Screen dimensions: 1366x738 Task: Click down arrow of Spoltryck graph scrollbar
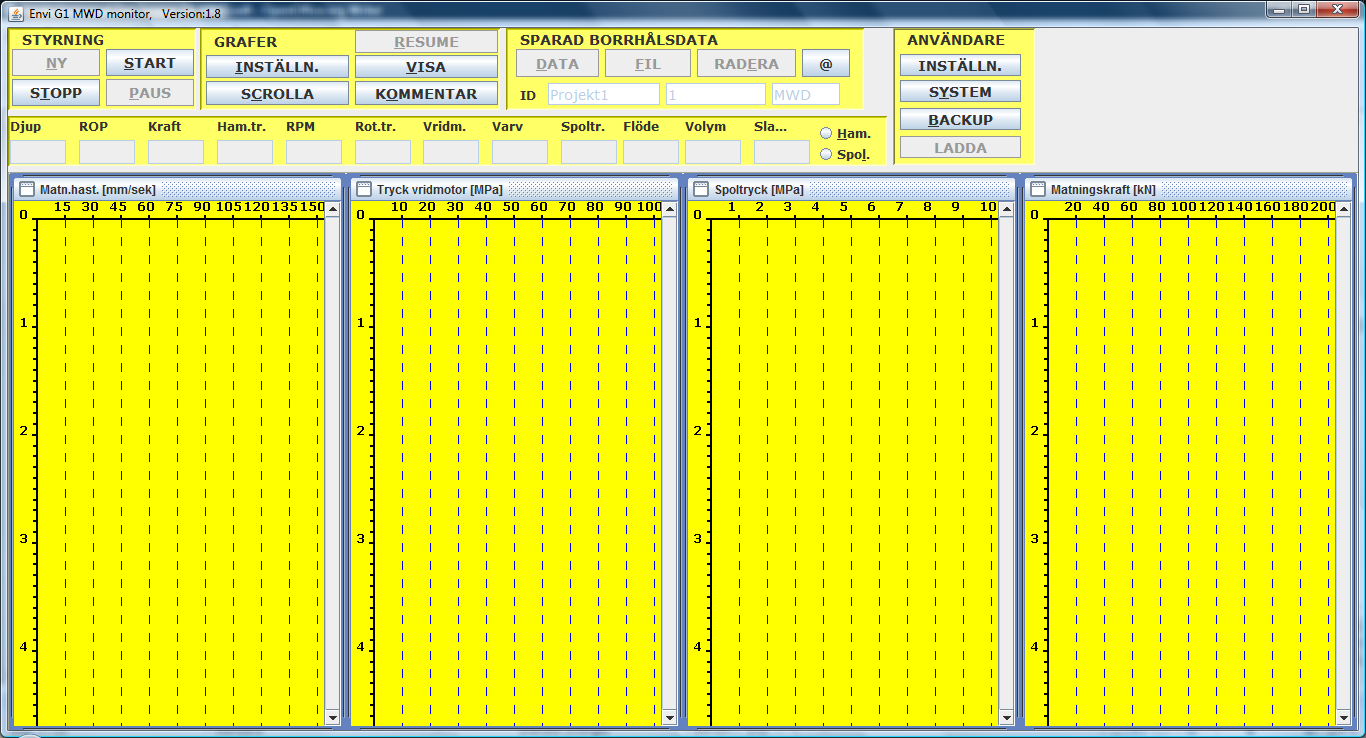tap(1007, 717)
